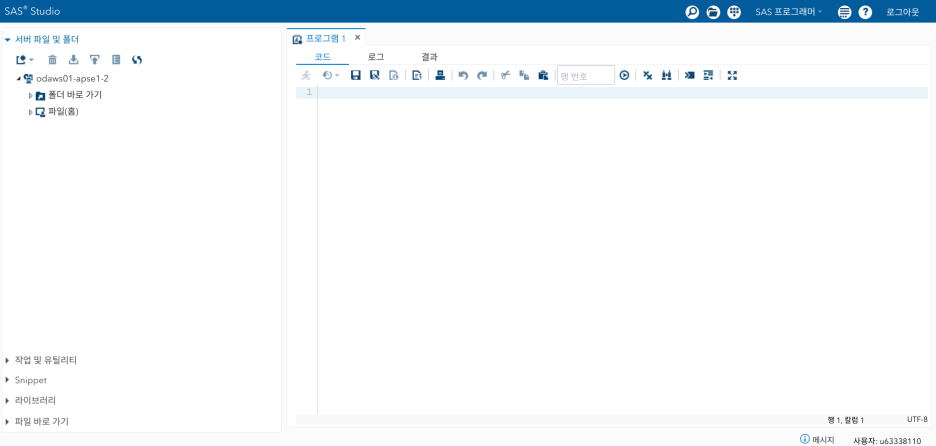Click the document-with-arrow icon beside Print
This screenshot has height=446, width=936.
coord(417,75)
